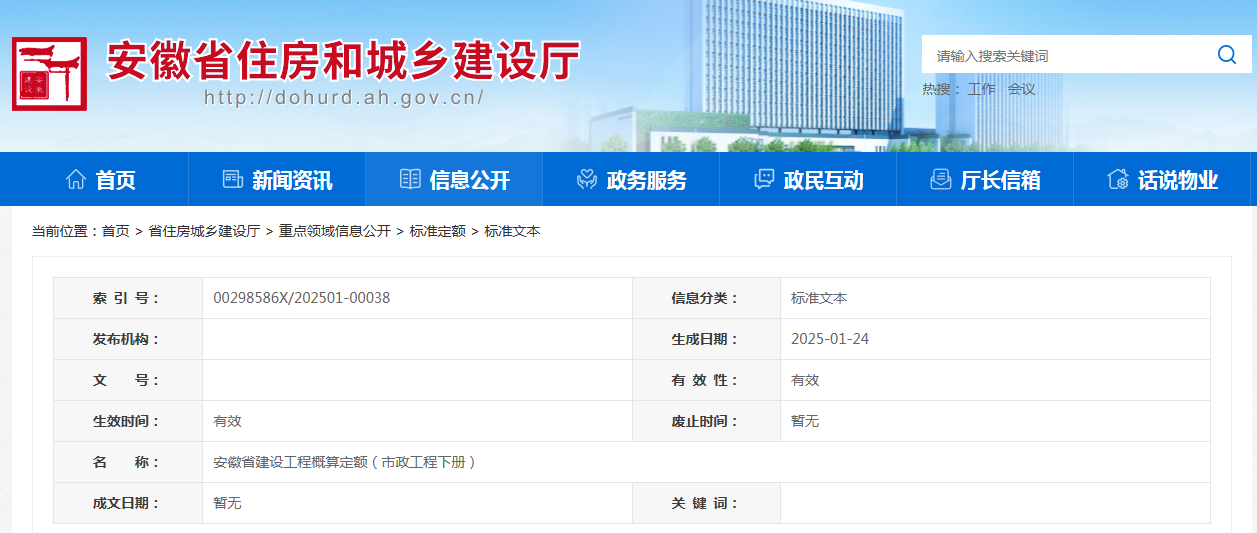Open 省住房城乡建设厅 breadcrumb link
The width and height of the screenshot is (1257, 533).
204,231
